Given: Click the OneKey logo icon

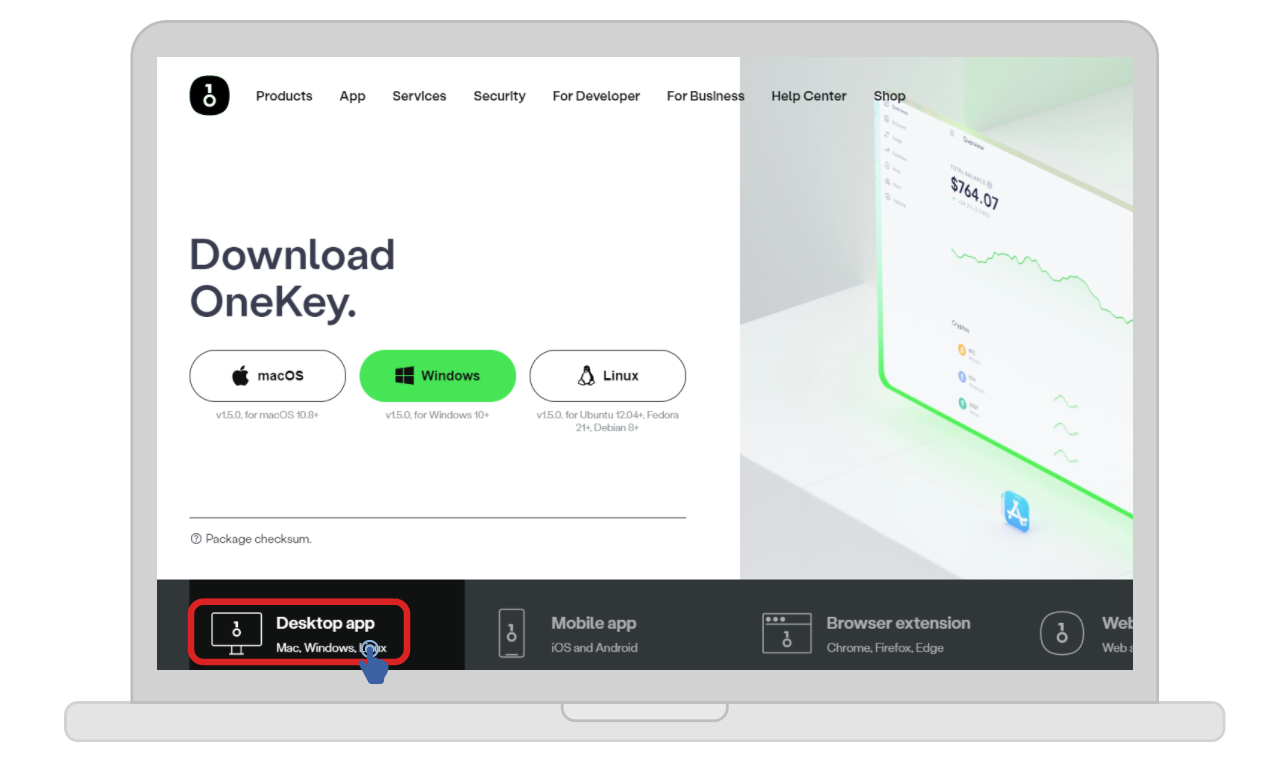Looking at the screenshot, I should 209,96.
